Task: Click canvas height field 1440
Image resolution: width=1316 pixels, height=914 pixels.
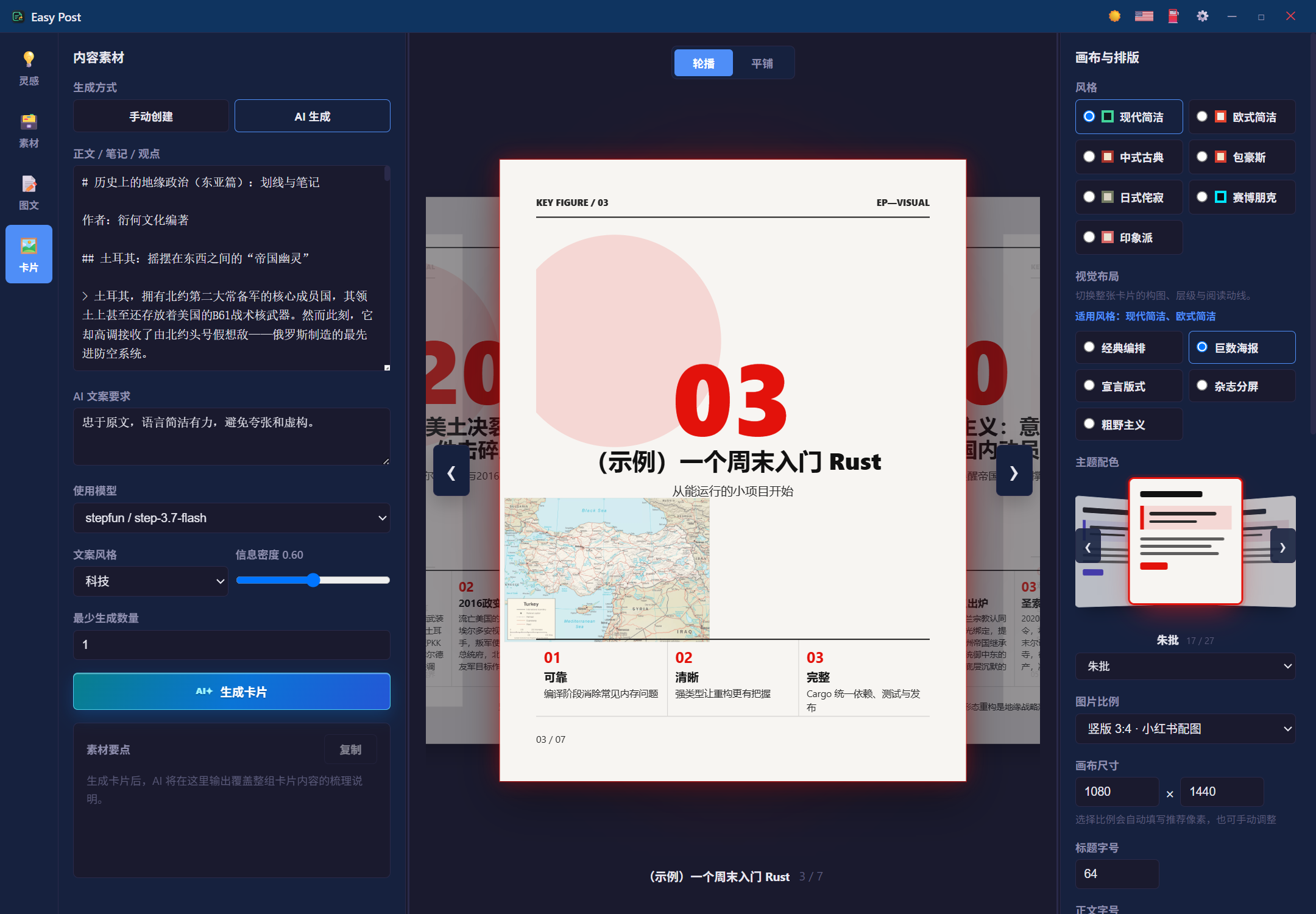Action: (x=1222, y=792)
